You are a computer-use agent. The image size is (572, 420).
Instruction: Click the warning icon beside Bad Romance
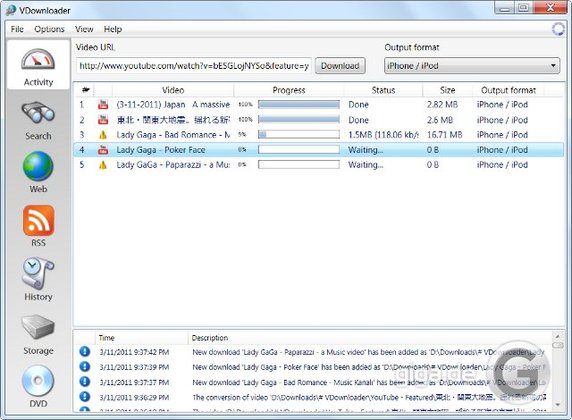(103, 135)
